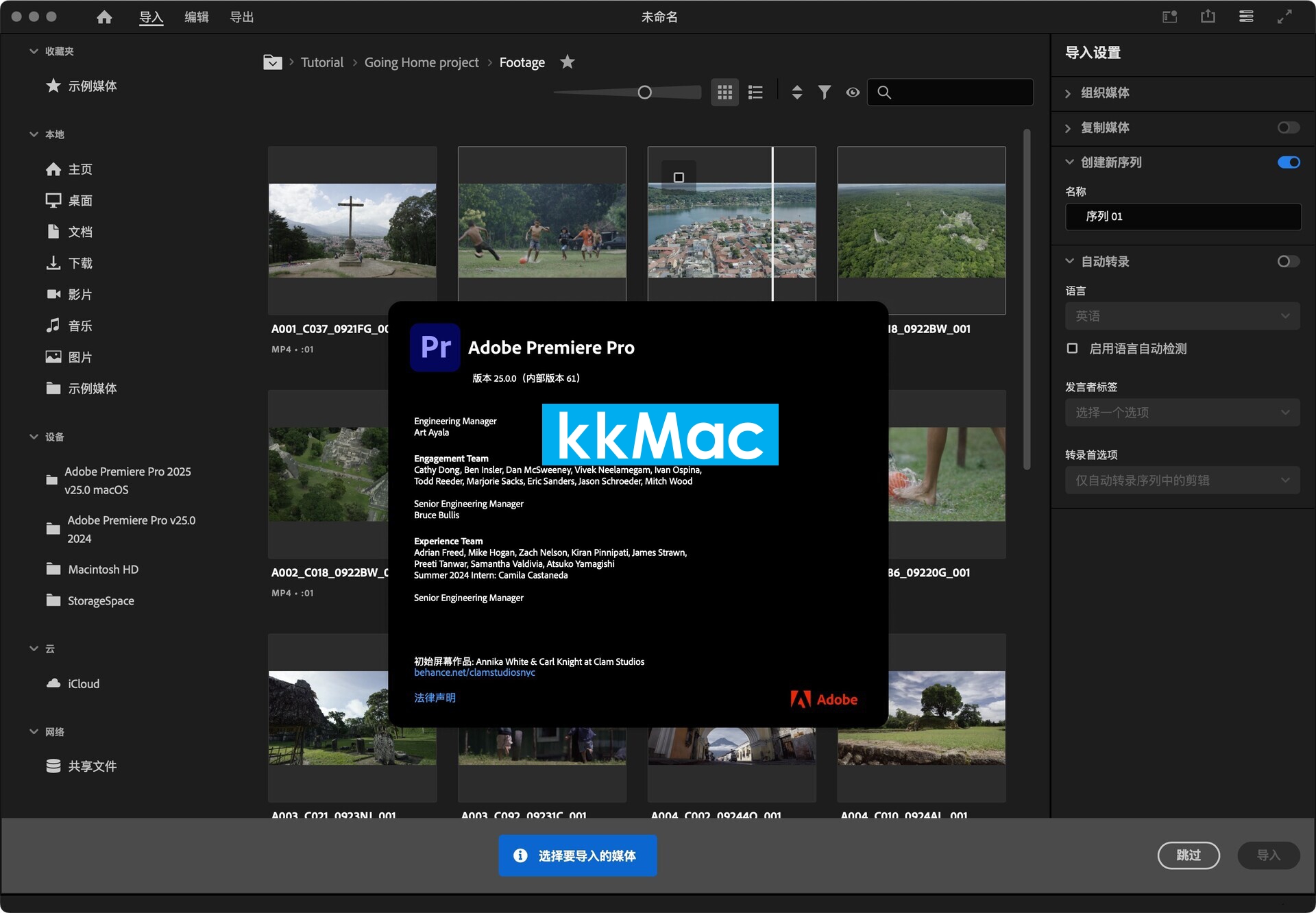Toggle full screen video output icon

click(1284, 16)
